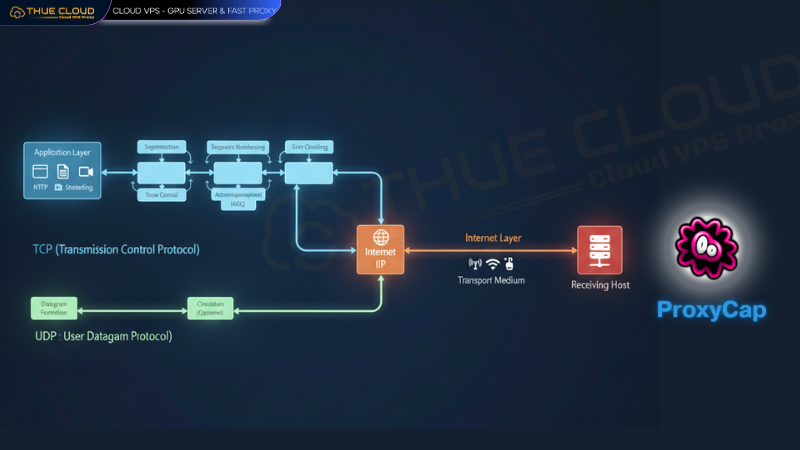This screenshot has height=450, width=800.
Task: Click the document icon in Application Layer
Action: [x=62, y=173]
